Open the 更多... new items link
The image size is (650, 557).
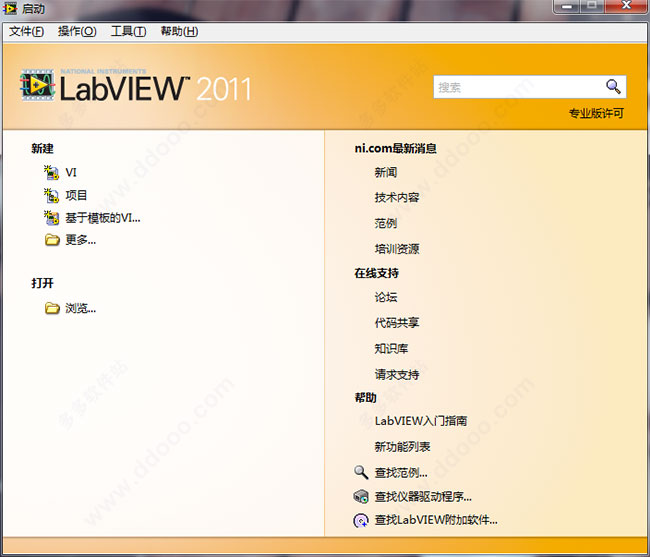point(80,240)
